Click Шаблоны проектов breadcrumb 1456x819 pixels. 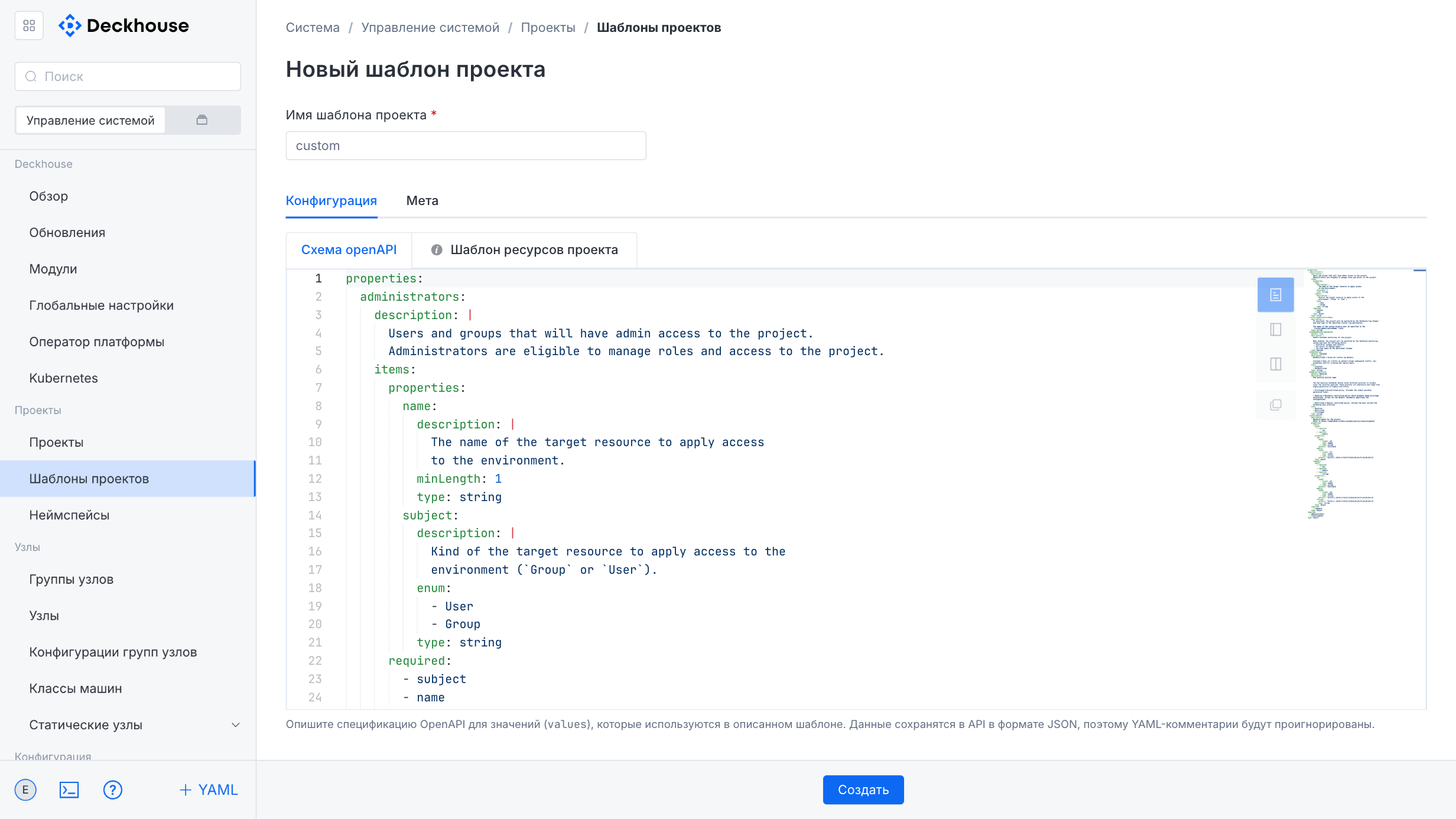pyautogui.click(x=659, y=28)
